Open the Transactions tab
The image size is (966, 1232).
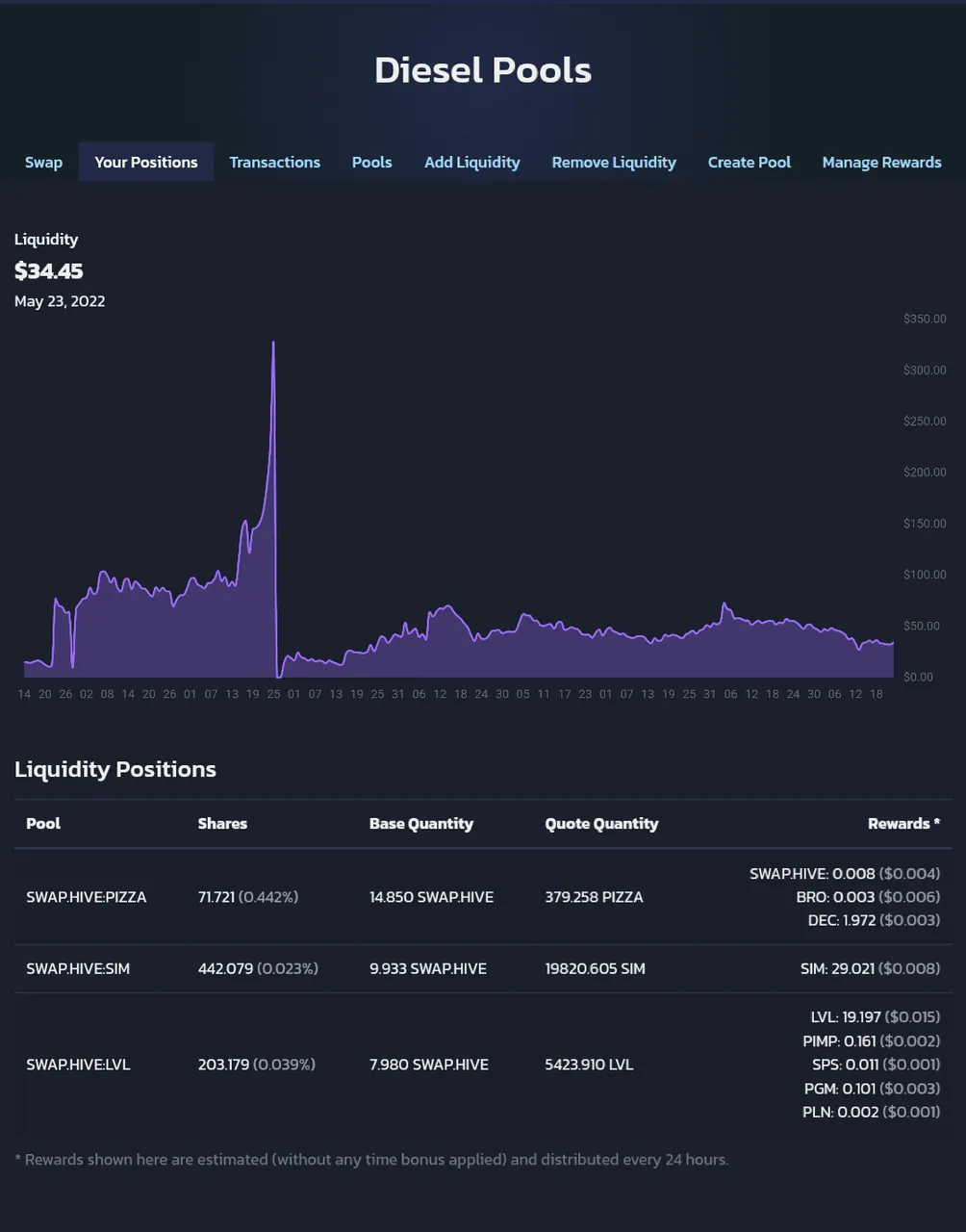[x=274, y=162]
